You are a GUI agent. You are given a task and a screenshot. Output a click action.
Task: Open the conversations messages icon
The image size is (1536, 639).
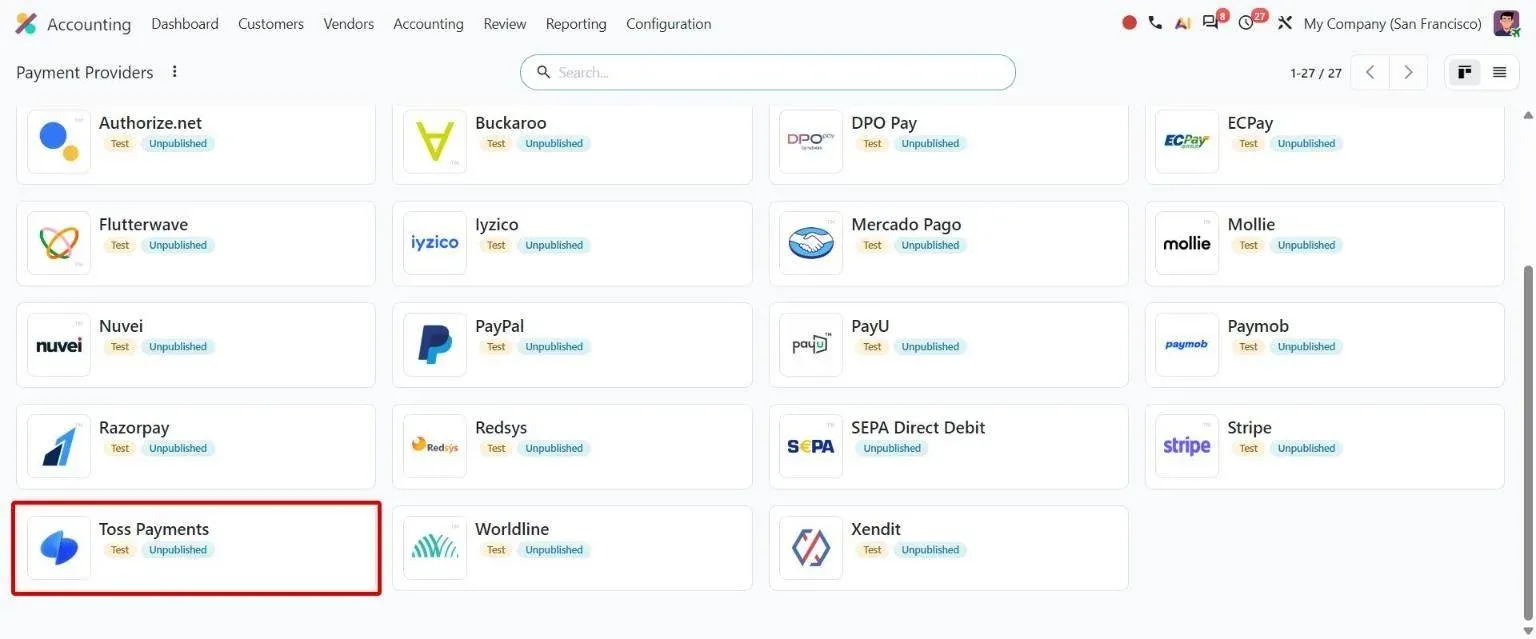coord(1211,23)
